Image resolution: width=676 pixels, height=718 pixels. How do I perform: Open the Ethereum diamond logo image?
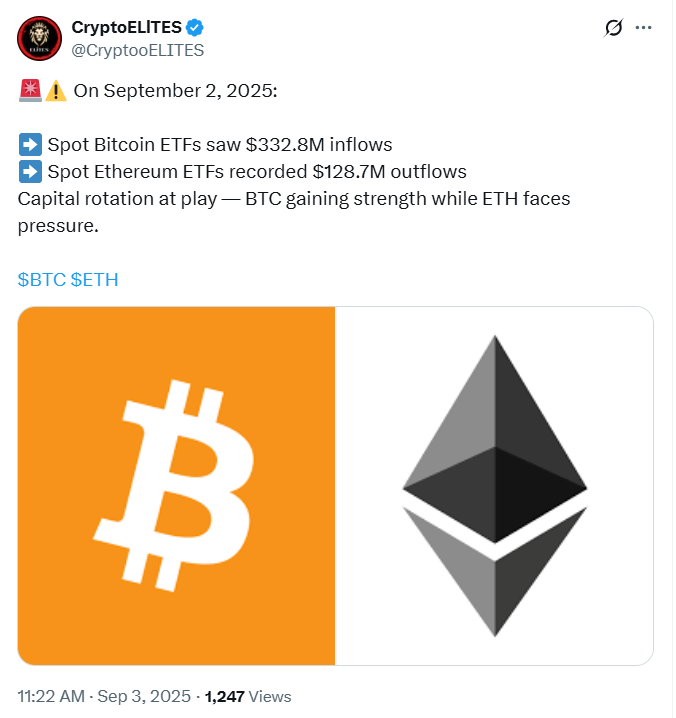coord(493,485)
